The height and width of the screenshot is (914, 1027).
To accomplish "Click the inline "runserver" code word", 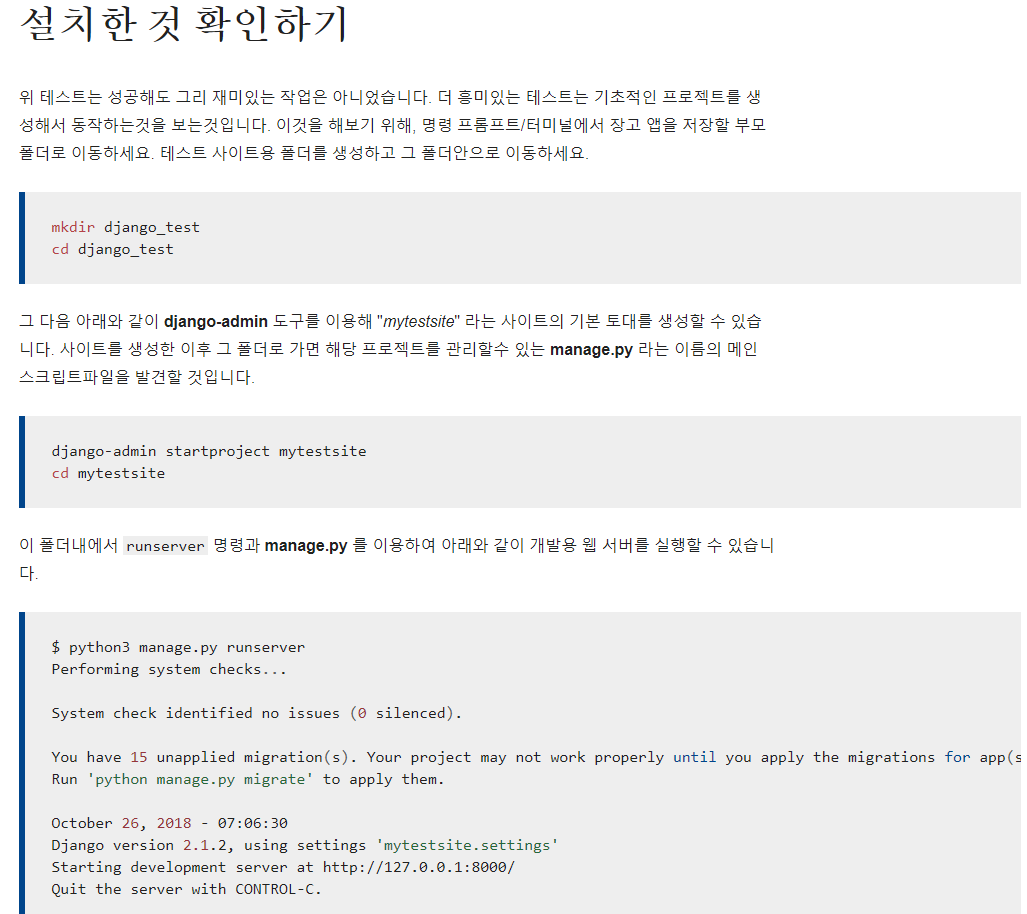I will coord(165,546).
